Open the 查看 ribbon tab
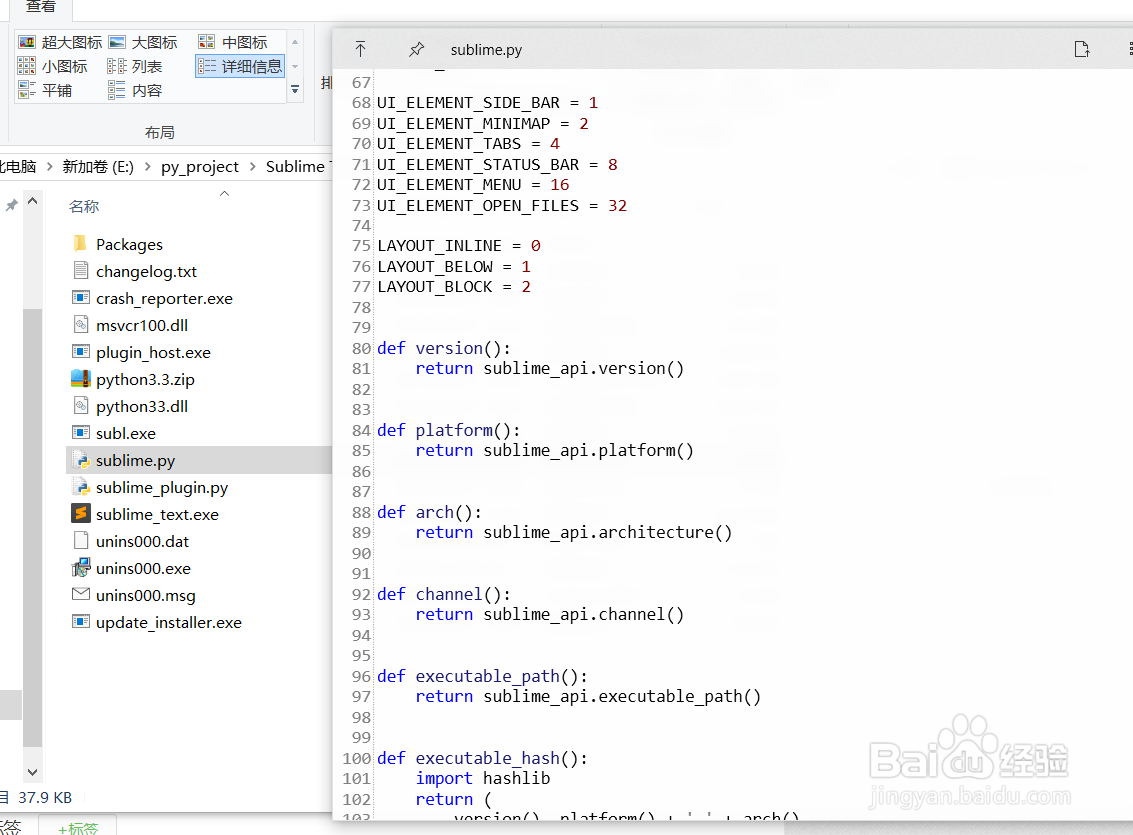This screenshot has height=835, width=1133. tap(40, 7)
